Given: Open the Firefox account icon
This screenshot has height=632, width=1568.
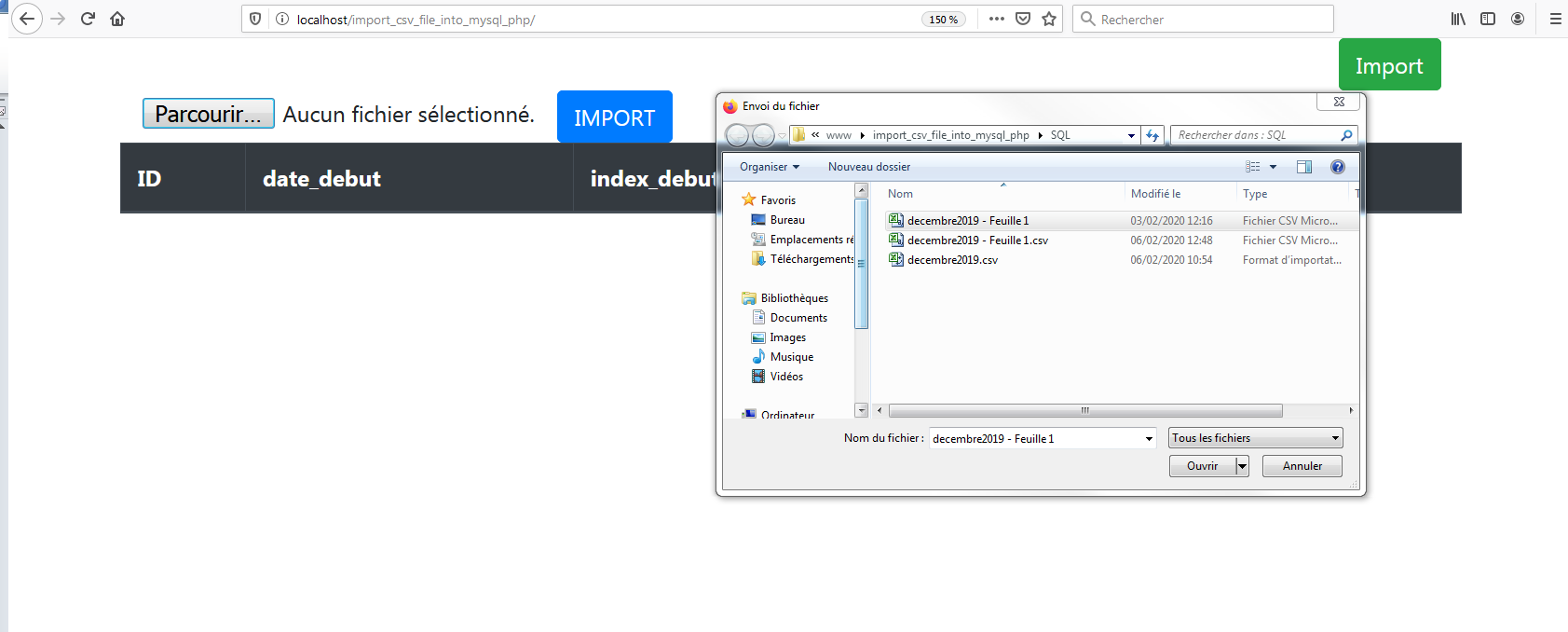Looking at the screenshot, I should click(x=1518, y=19).
